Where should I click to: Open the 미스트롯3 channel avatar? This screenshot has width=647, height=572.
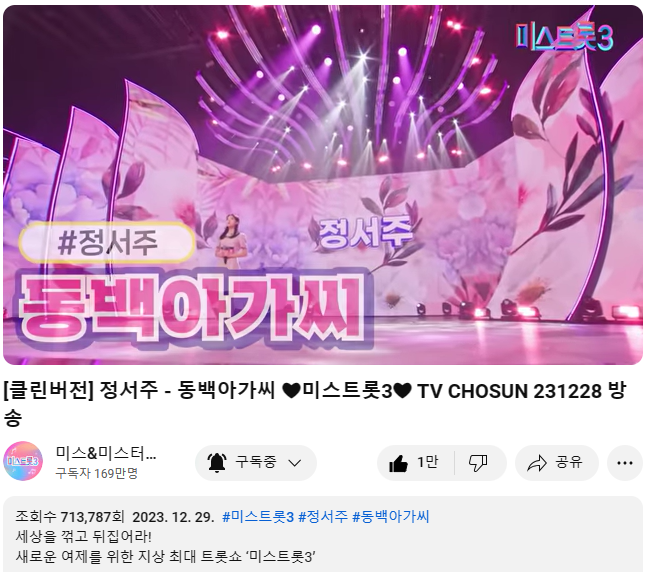pyautogui.click(x=23, y=461)
